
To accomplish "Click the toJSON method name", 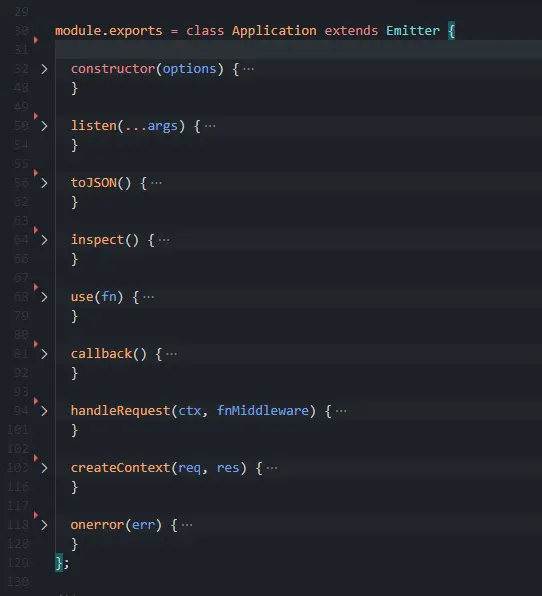I will coord(94,183).
